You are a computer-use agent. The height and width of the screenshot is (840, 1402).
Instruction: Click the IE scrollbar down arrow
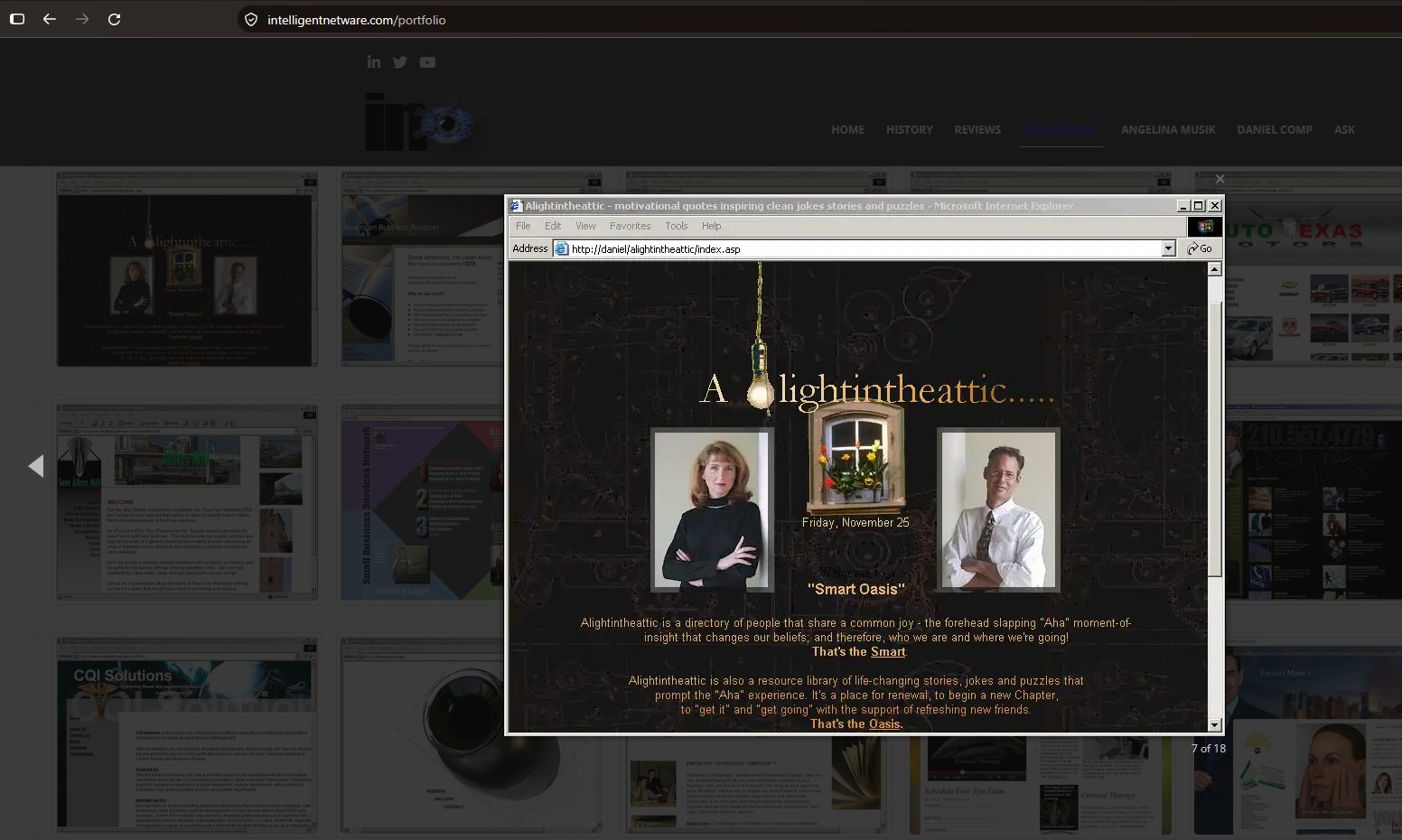(1215, 724)
